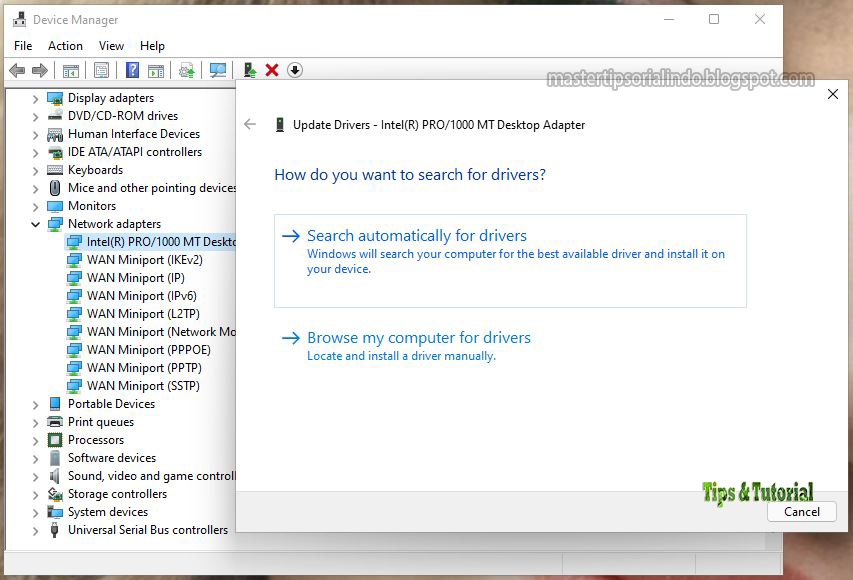The image size is (853, 580).
Task: Click the DVD/CD-ROM drives icon
Action: click(55, 116)
